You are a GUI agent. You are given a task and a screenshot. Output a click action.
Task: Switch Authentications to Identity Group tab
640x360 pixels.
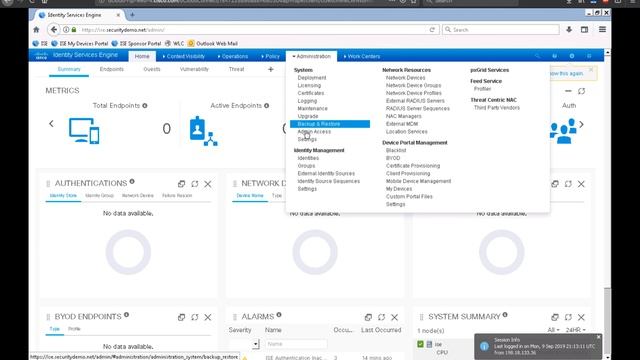(x=99, y=196)
